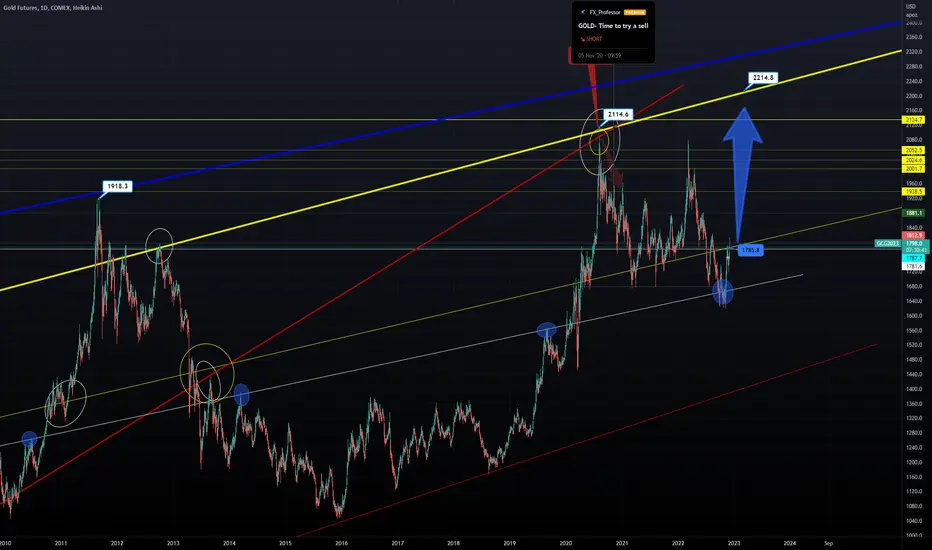The image size is (932, 550).
Task: Click the blue 1785.8 price label
Action: point(751,250)
